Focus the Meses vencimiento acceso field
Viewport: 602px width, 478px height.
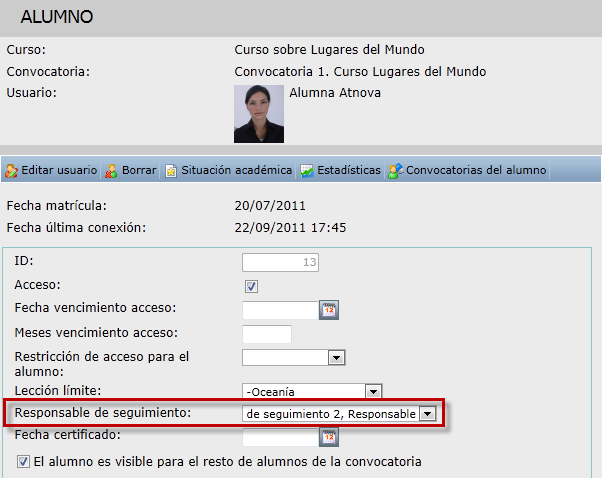[267, 334]
